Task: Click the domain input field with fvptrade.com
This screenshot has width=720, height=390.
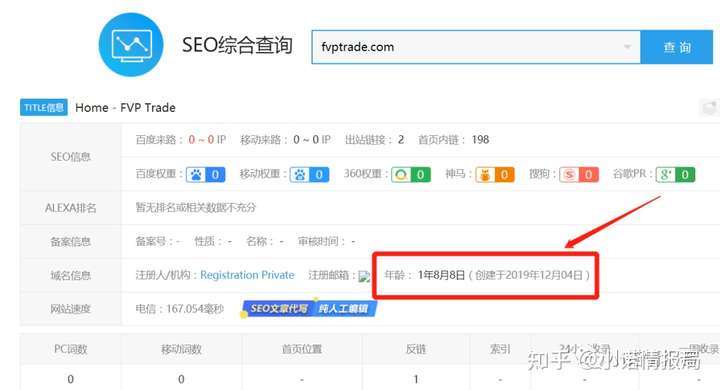Action: click(x=476, y=47)
